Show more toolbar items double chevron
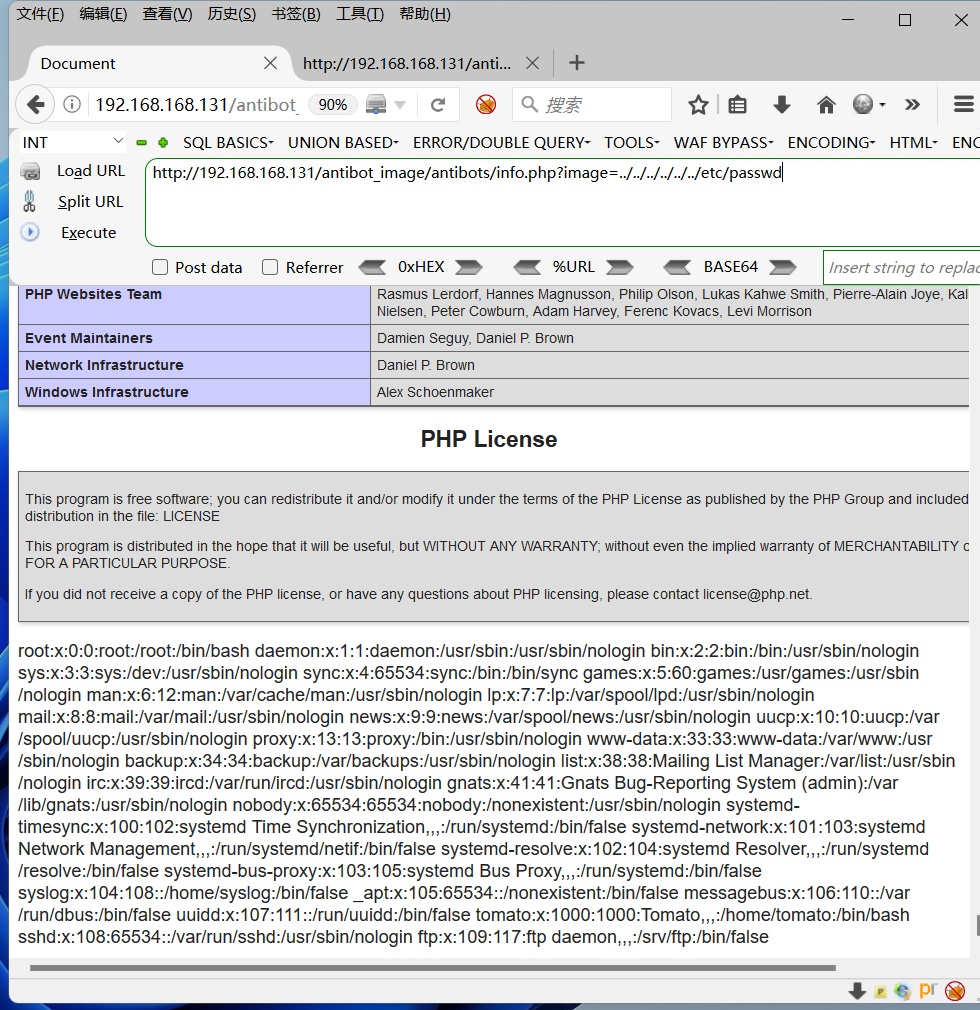 [x=912, y=104]
